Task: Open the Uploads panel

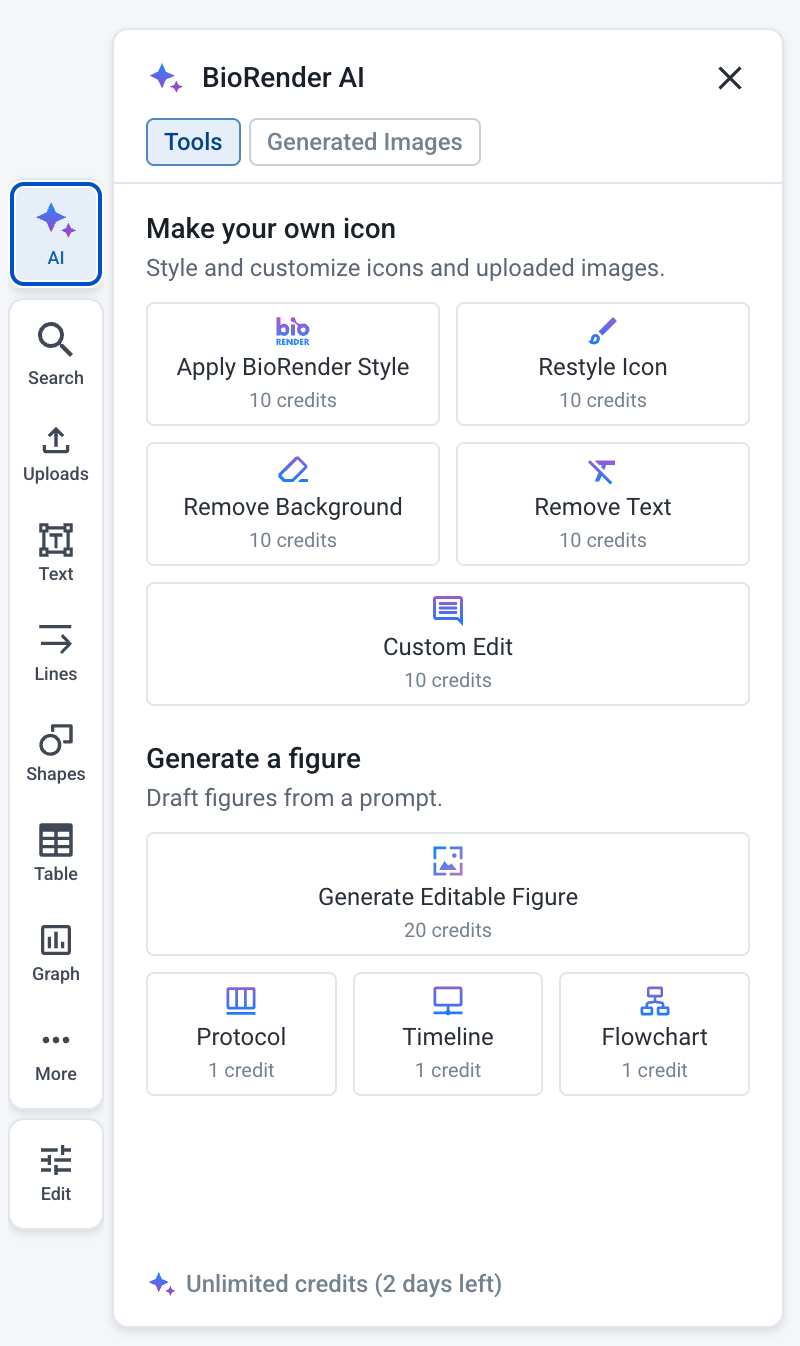Action: click(56, 454)
